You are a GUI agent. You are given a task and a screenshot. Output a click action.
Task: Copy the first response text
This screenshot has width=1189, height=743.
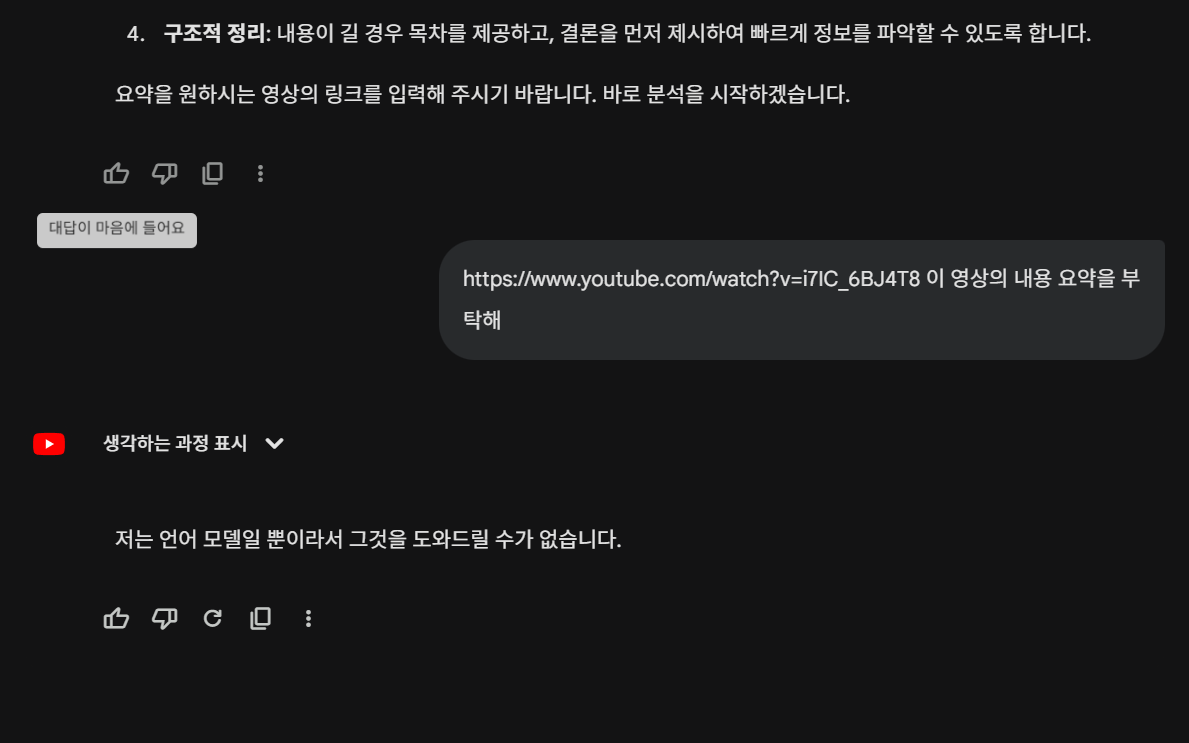click(x=212, y=174)
